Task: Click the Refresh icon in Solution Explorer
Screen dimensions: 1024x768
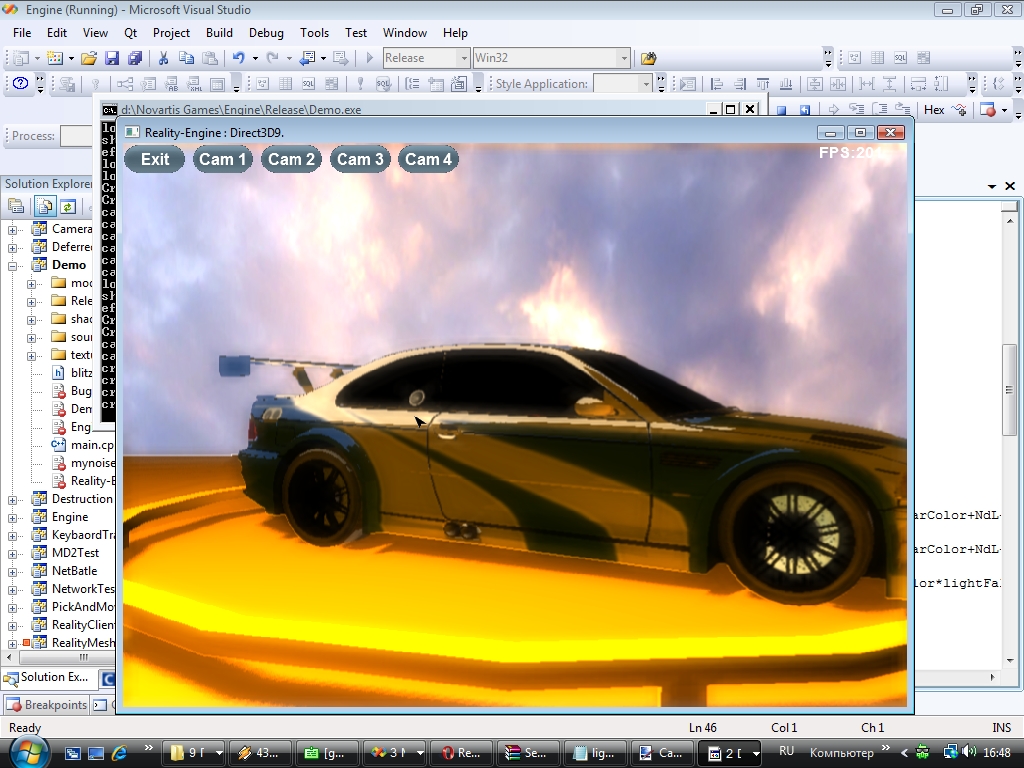Action: [x=67, y=207]
